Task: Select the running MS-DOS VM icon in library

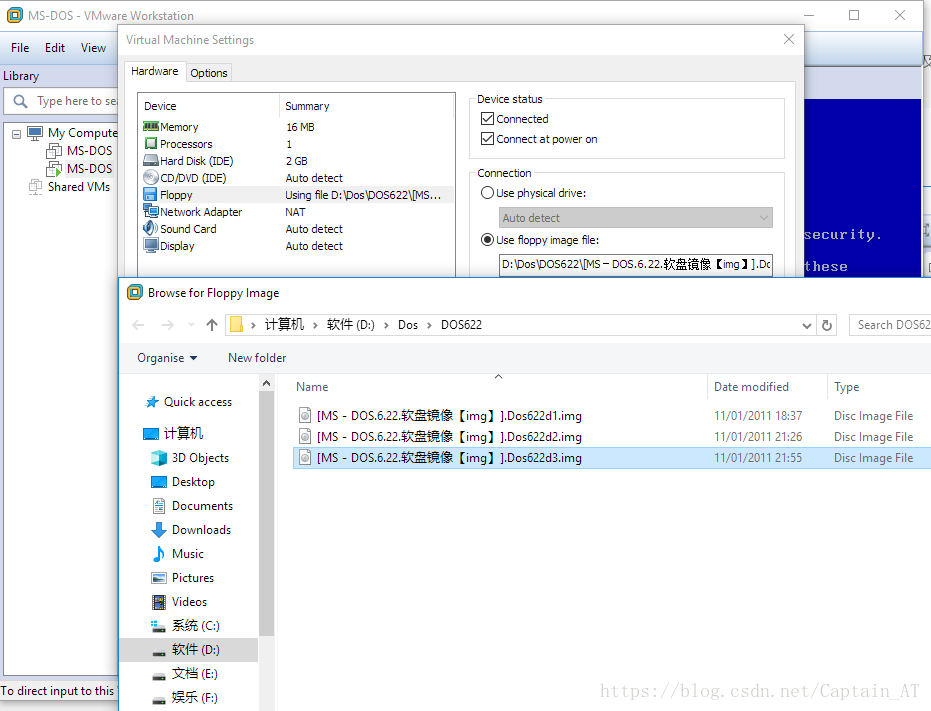Action: coord(54,169)
